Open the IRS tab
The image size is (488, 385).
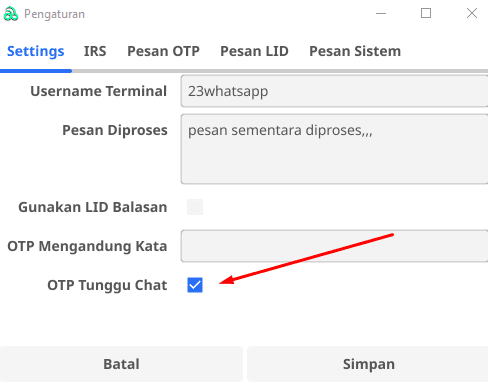click(x=95, y=51)
